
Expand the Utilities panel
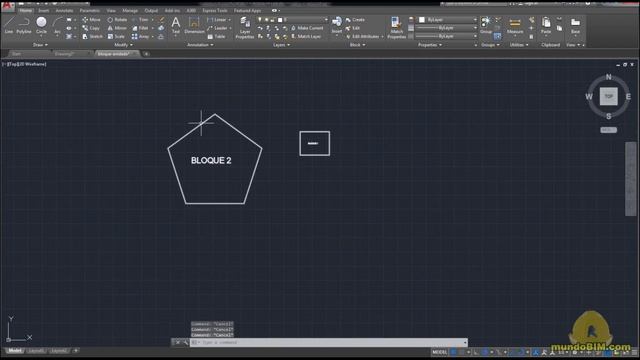pyautogui.click(x=519, y=45)
